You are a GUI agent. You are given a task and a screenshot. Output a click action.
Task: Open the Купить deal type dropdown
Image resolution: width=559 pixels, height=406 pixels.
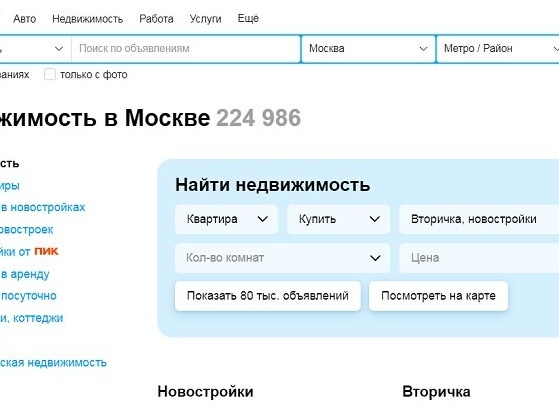click(x=338, y=219)
